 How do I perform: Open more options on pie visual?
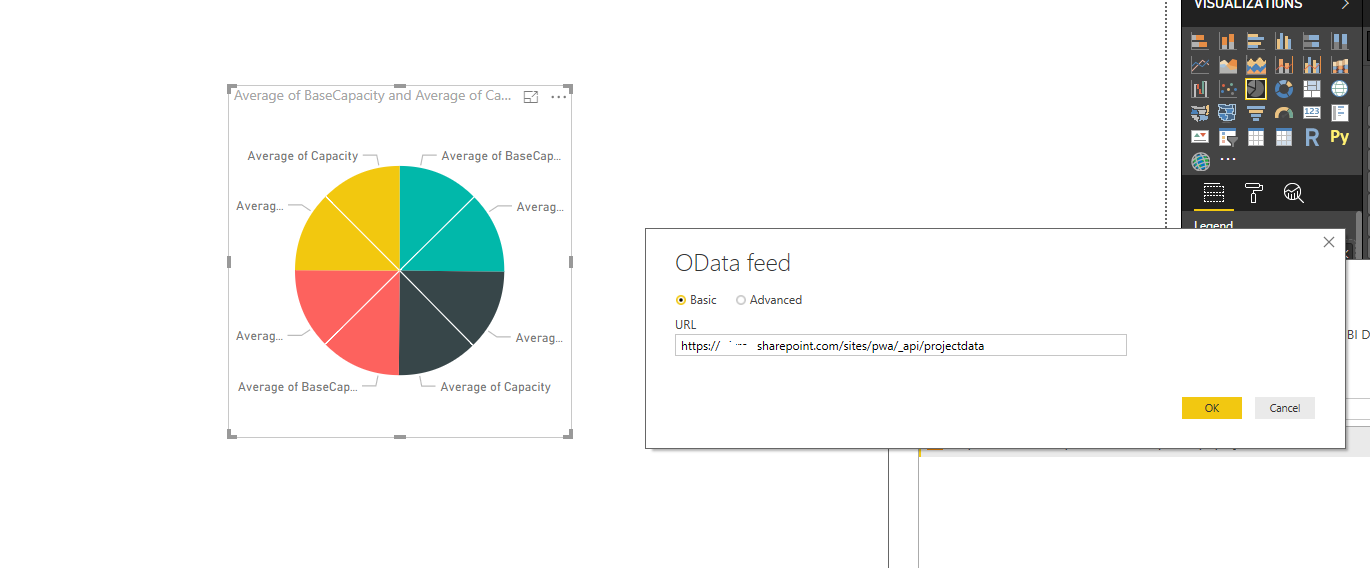(558, 97)
